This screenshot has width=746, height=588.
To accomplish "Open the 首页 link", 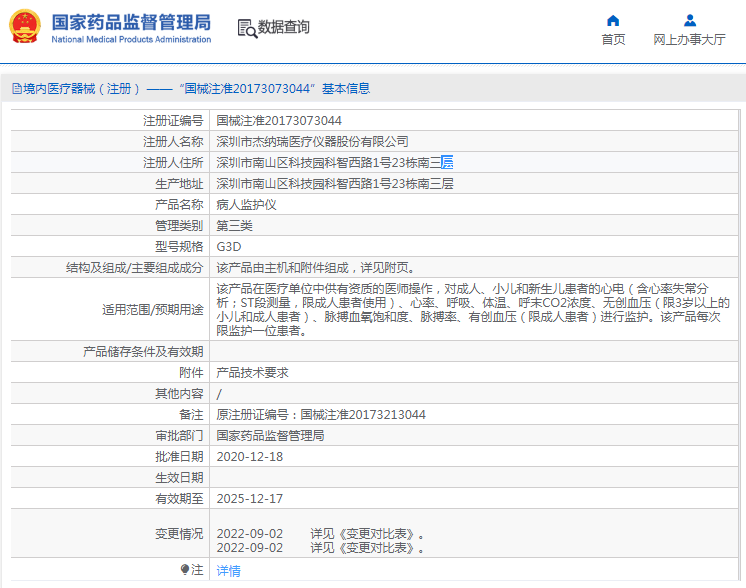I will pyautogui.click(x=613, y=39).
